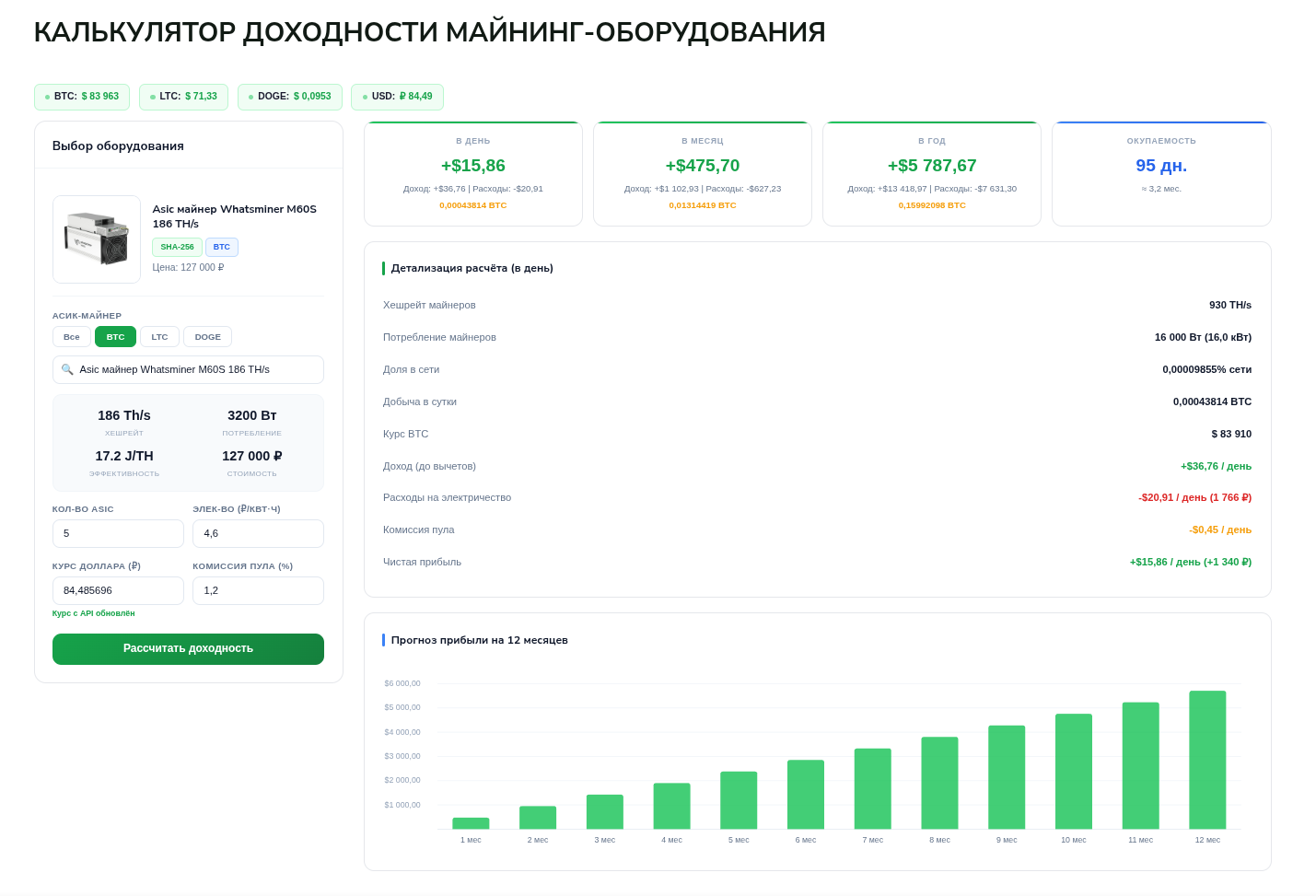The image size is (1316, 896).
Task: Filter miners by the DOGE tab
Action: tap(207, 337)
